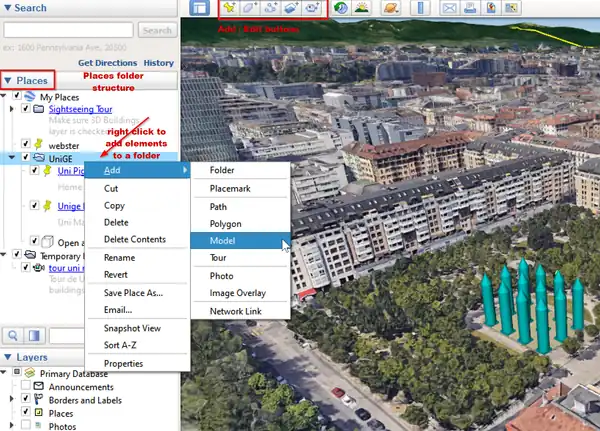The height and width of the screenshot is (431, 600).
Task: Expand the Sightseeing Tour folder
Action: [13, 109]
